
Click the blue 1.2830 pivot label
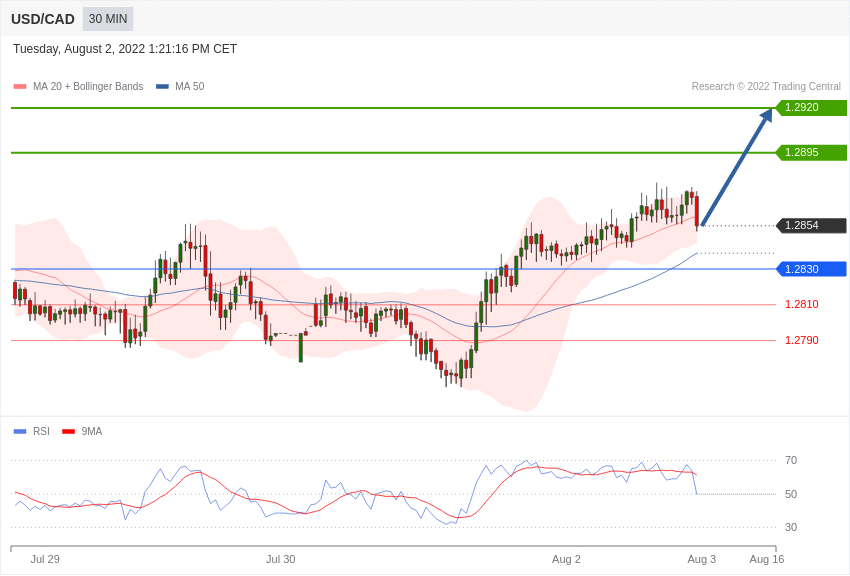tap(811, 269)
